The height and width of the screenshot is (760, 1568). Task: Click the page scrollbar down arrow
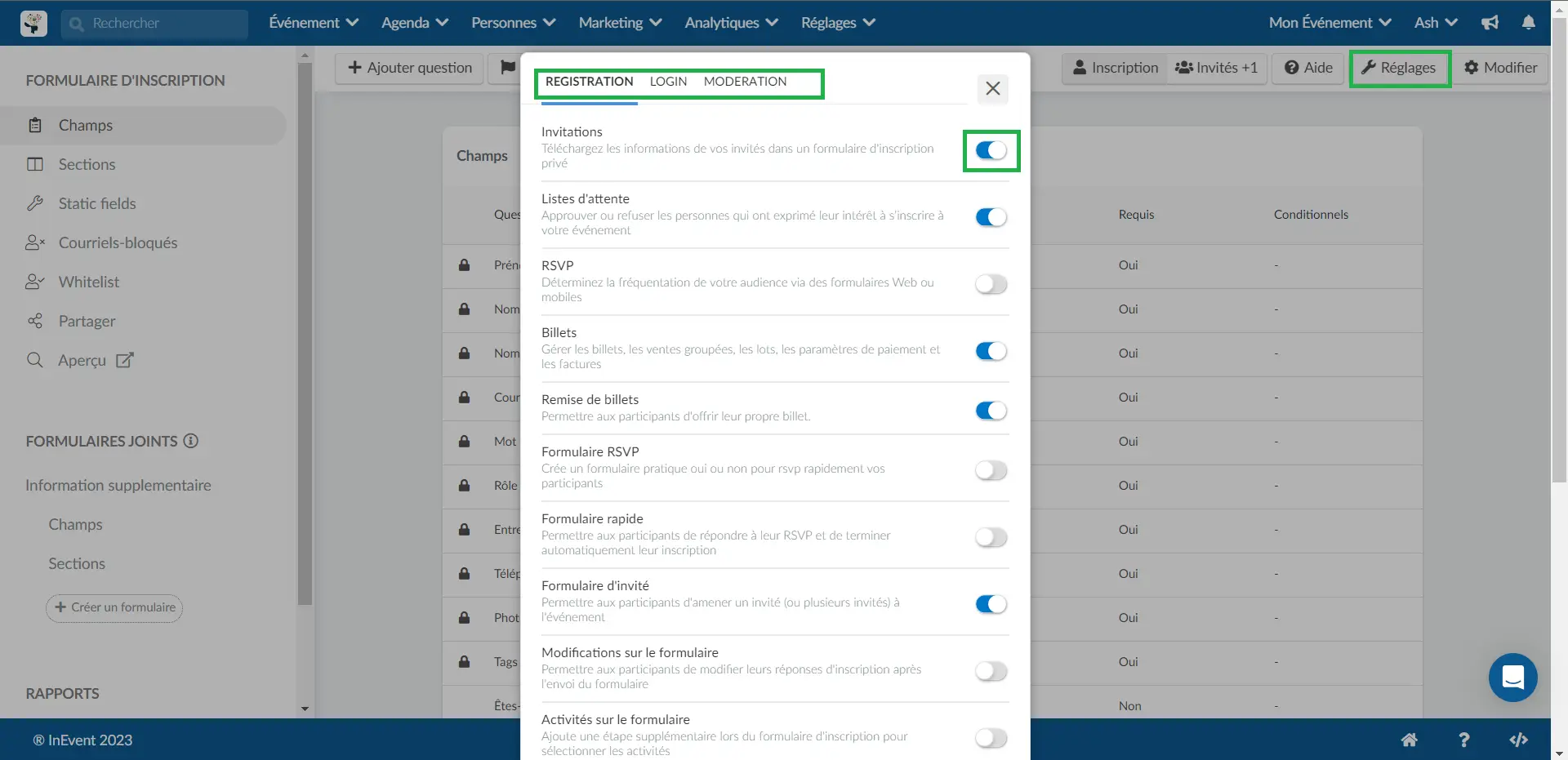point(1559,753)
